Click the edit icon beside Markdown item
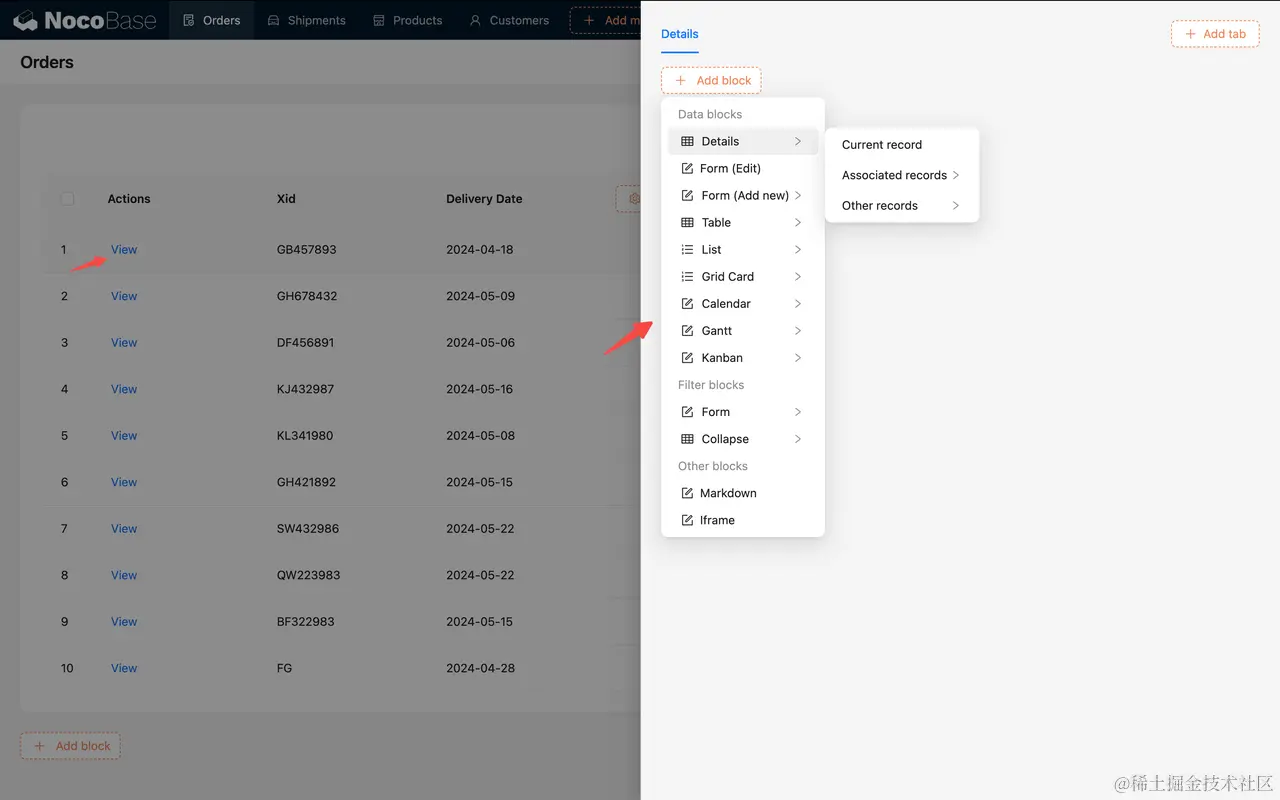Image resolution: width=1280 pixels, height=800 pixels. 687,493
